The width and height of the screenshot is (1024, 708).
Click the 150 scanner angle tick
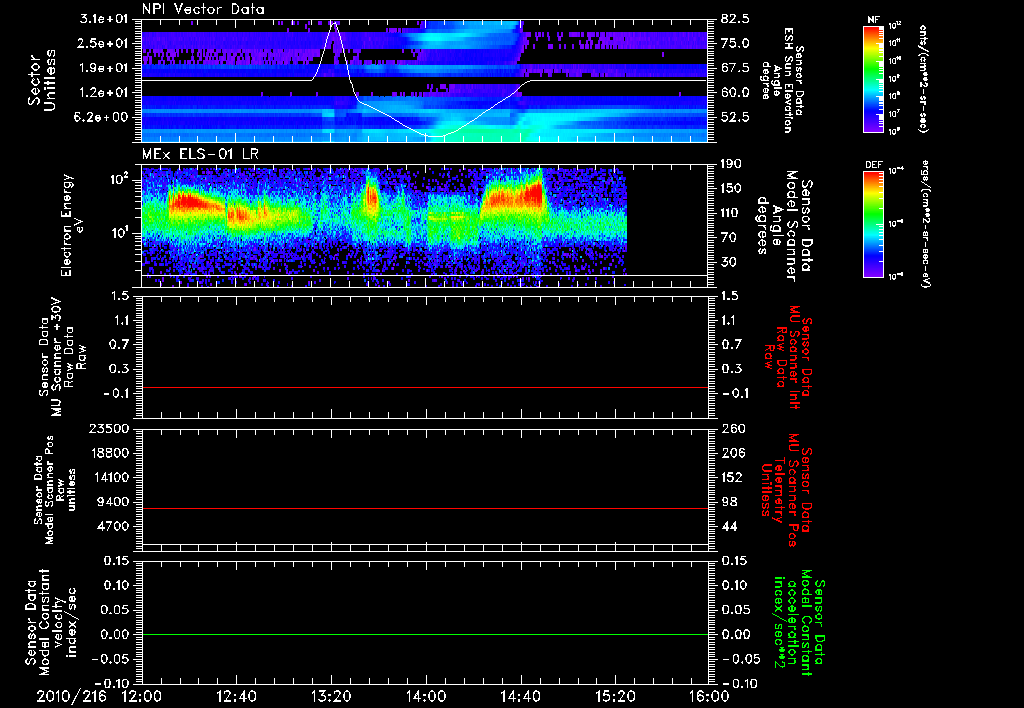pos(732,189)
